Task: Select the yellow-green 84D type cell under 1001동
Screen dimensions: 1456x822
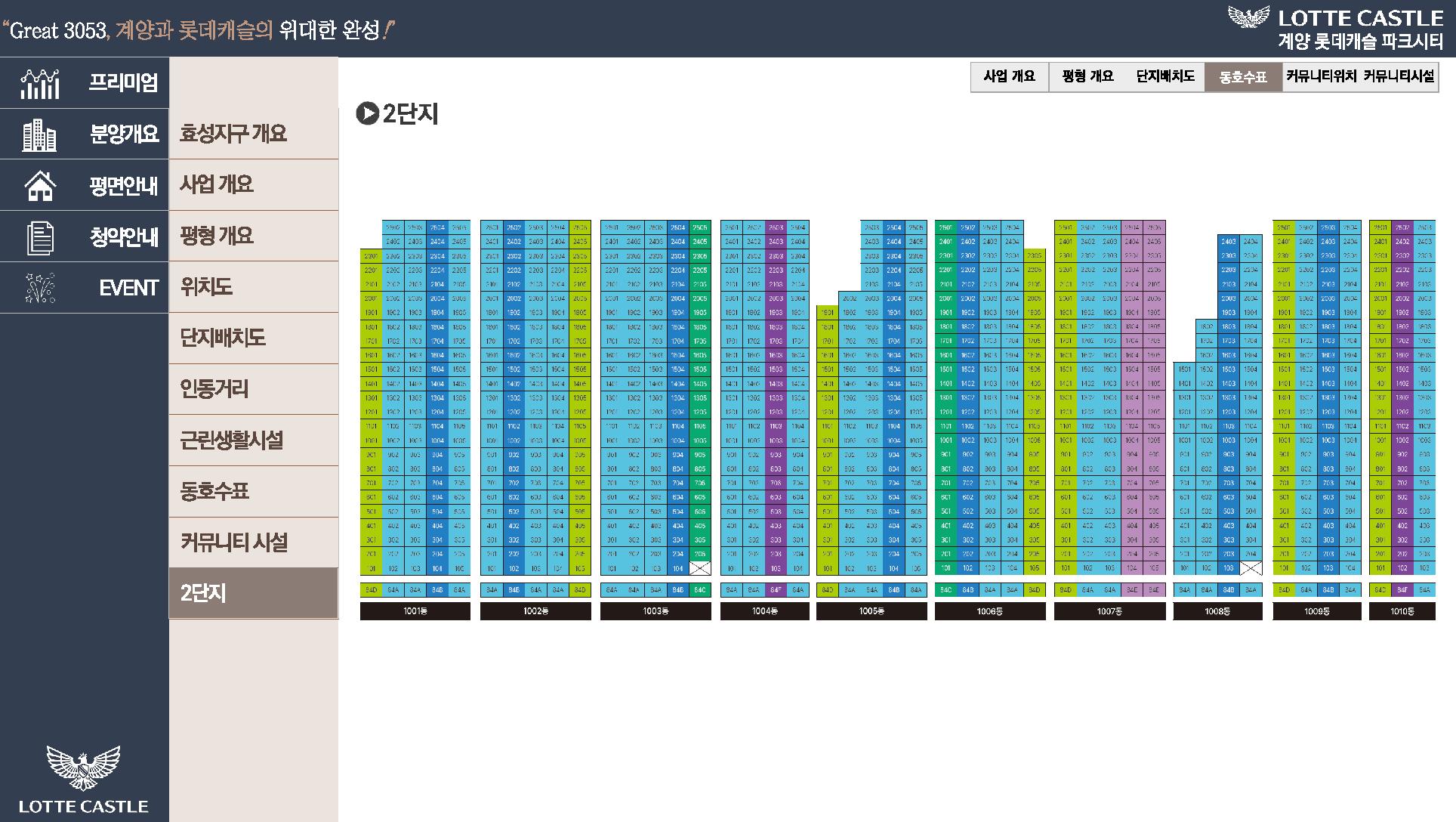Action: 371,590
